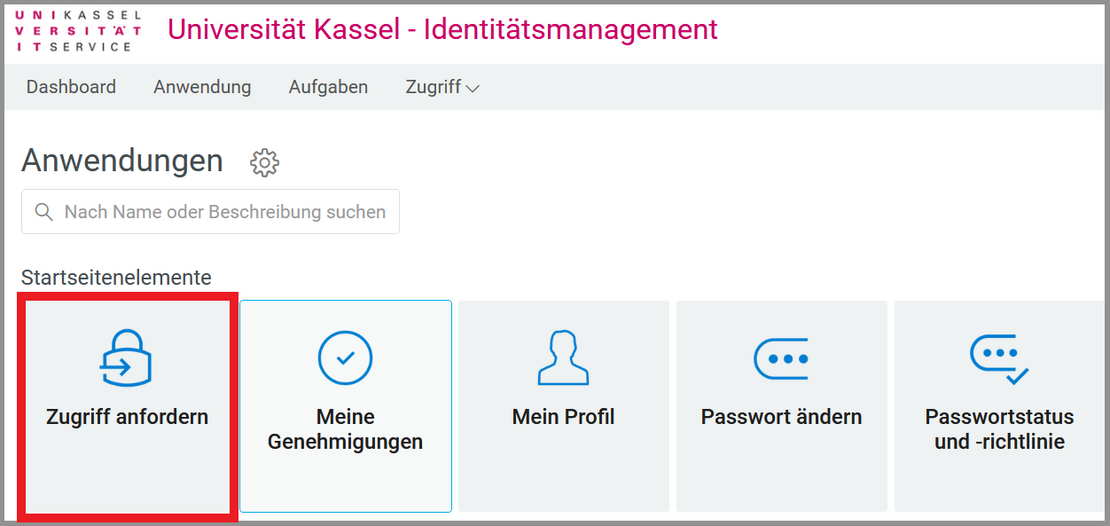Click the Universität Kassel Identitätsmanagement title
Image resolution: width=1110 pixels, height=526 pixels.
click(442, 30)
